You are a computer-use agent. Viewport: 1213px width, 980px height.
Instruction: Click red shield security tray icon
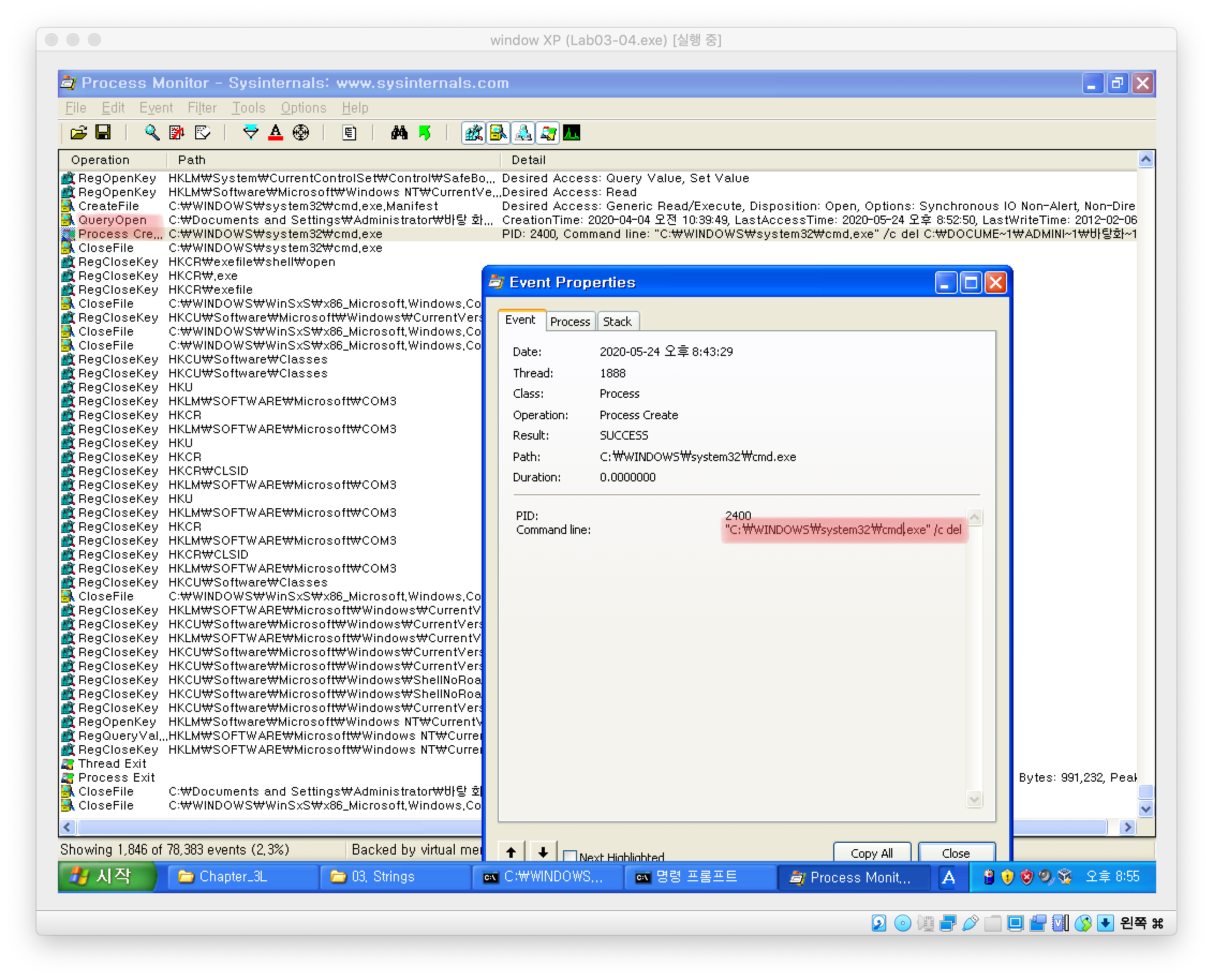(x=1026, y=877)
